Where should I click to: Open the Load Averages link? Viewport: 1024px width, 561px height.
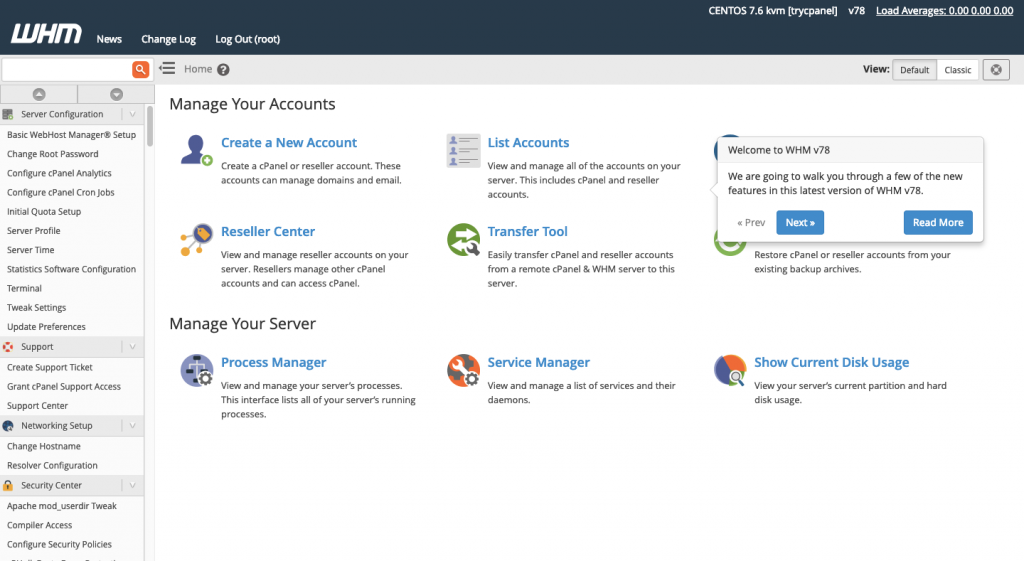pyautogui.click(x=944, y=10)
